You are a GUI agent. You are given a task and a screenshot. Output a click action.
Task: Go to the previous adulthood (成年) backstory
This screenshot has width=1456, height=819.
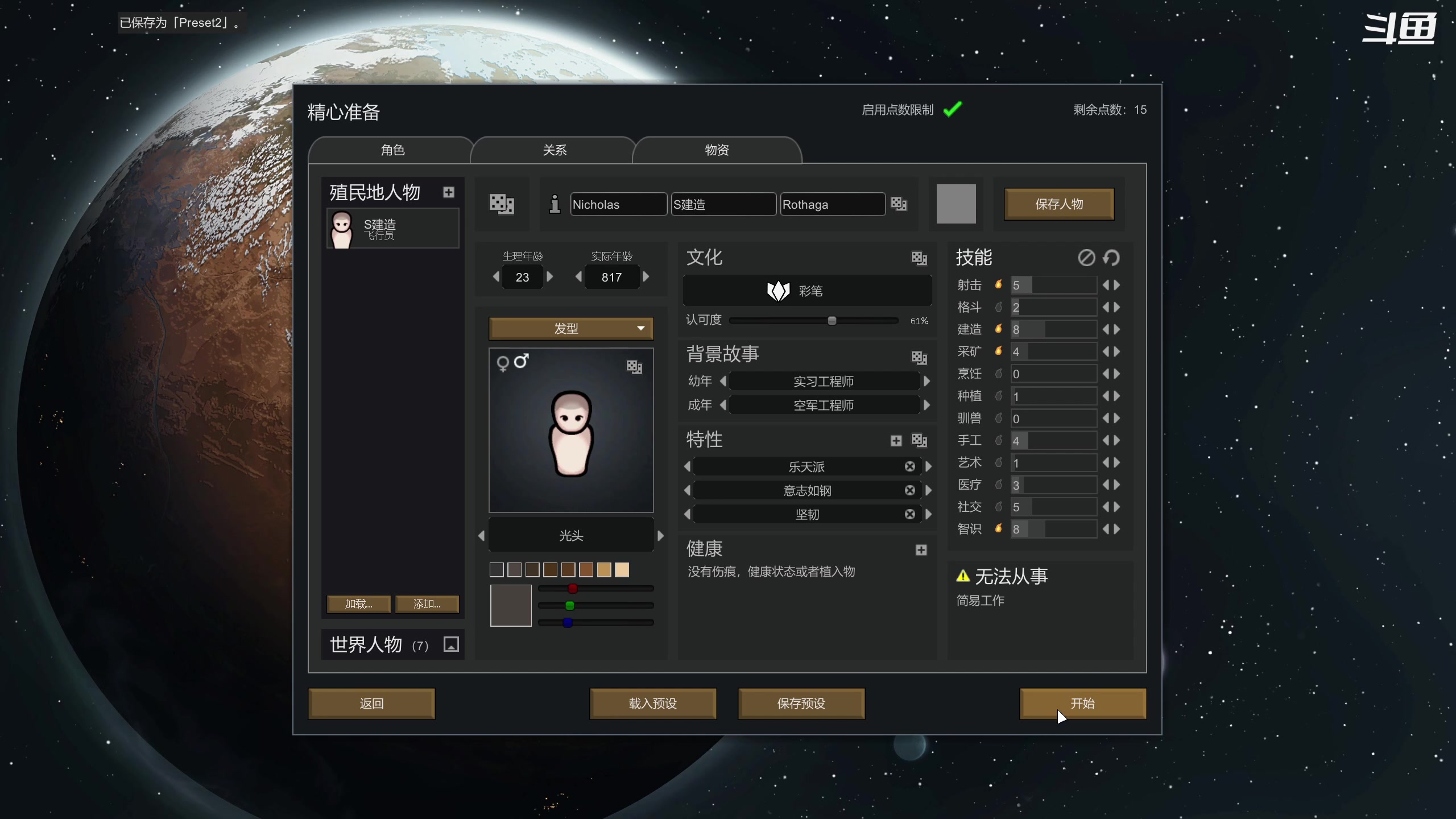(723, 405)
